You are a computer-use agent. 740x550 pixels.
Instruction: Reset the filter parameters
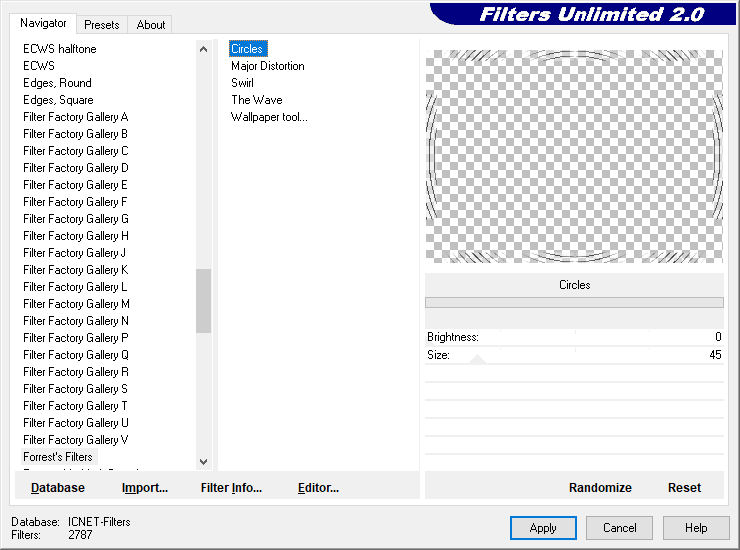pyautogui.click(x=684, y=488)
